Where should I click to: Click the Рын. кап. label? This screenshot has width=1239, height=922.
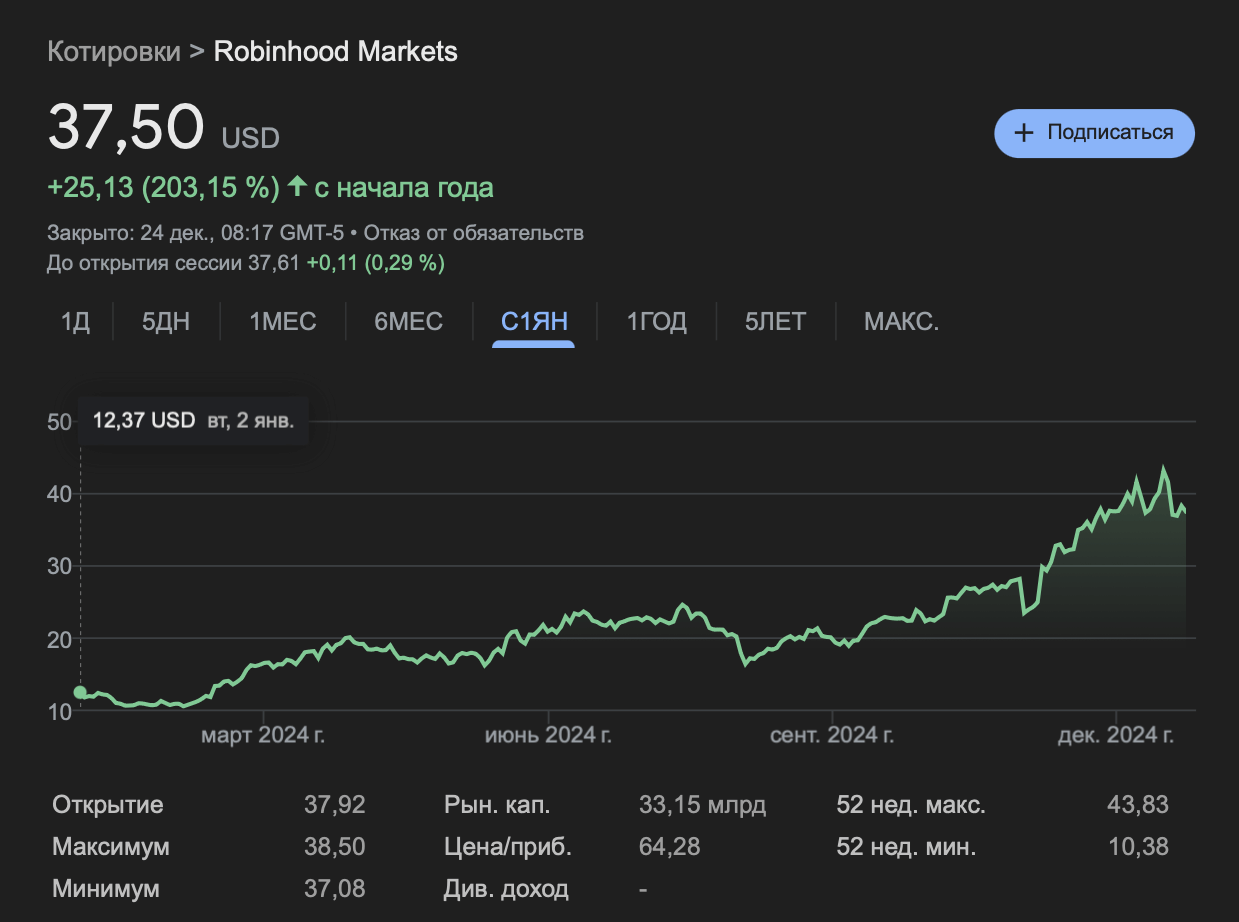497,805
